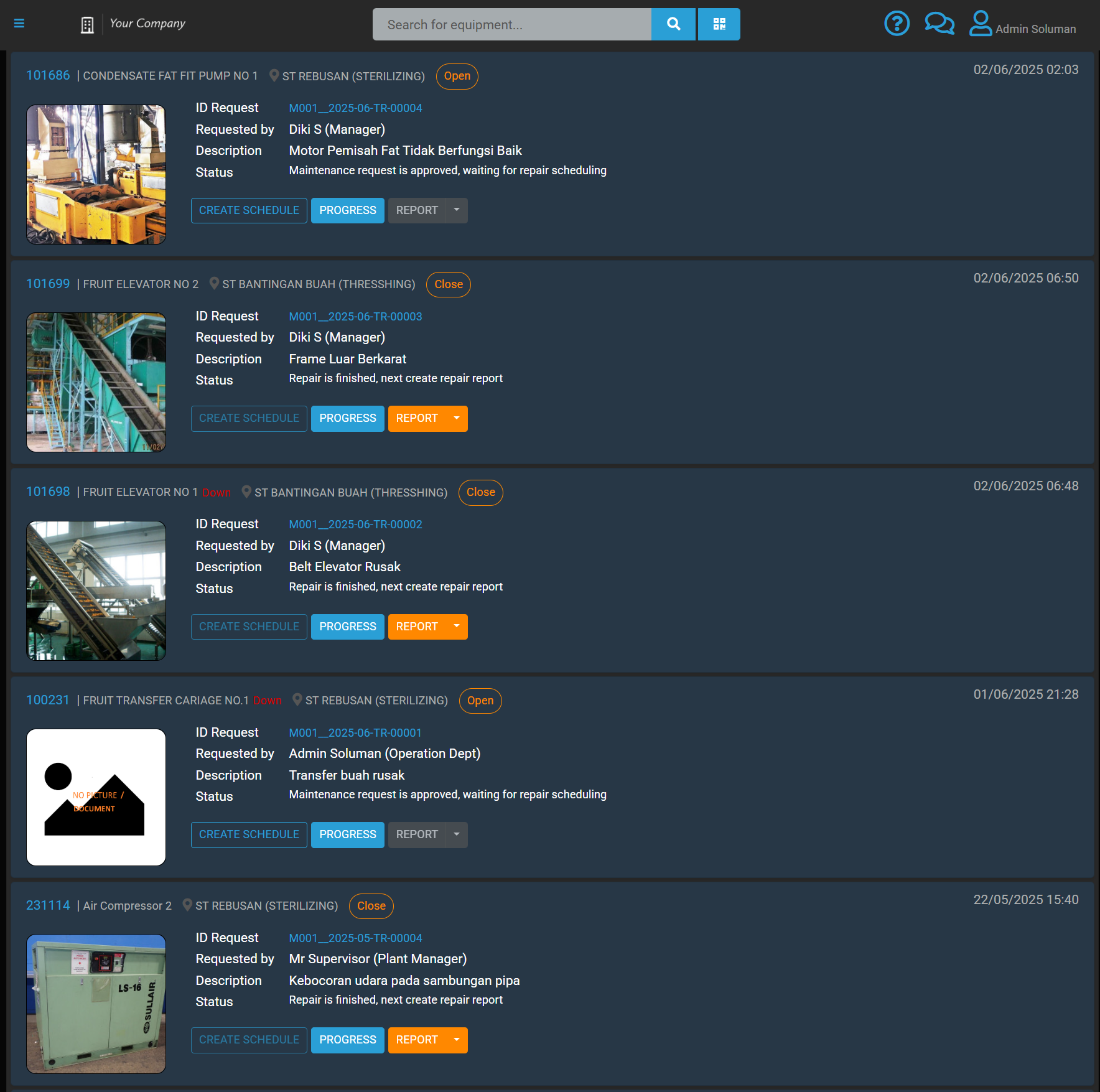Open the hamburger menu icon

pos(19,24)
